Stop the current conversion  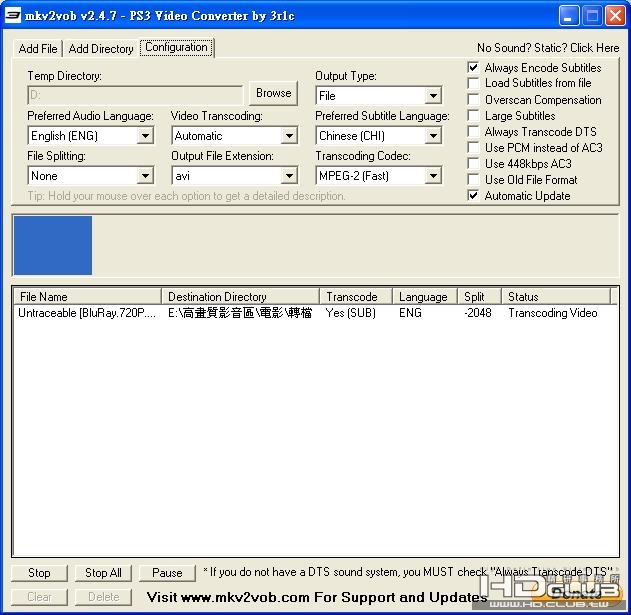[39, 573]
